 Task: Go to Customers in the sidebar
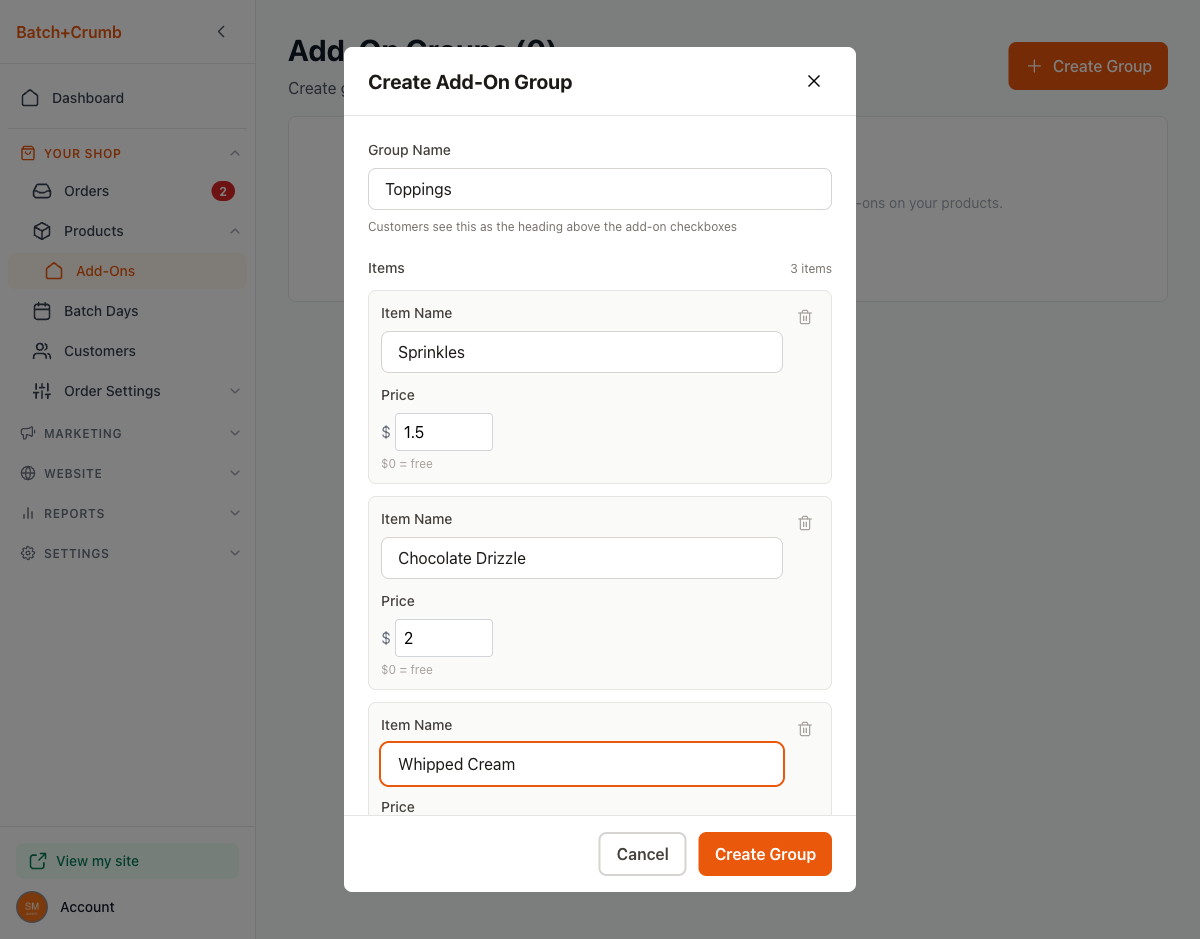click(99, 351)
